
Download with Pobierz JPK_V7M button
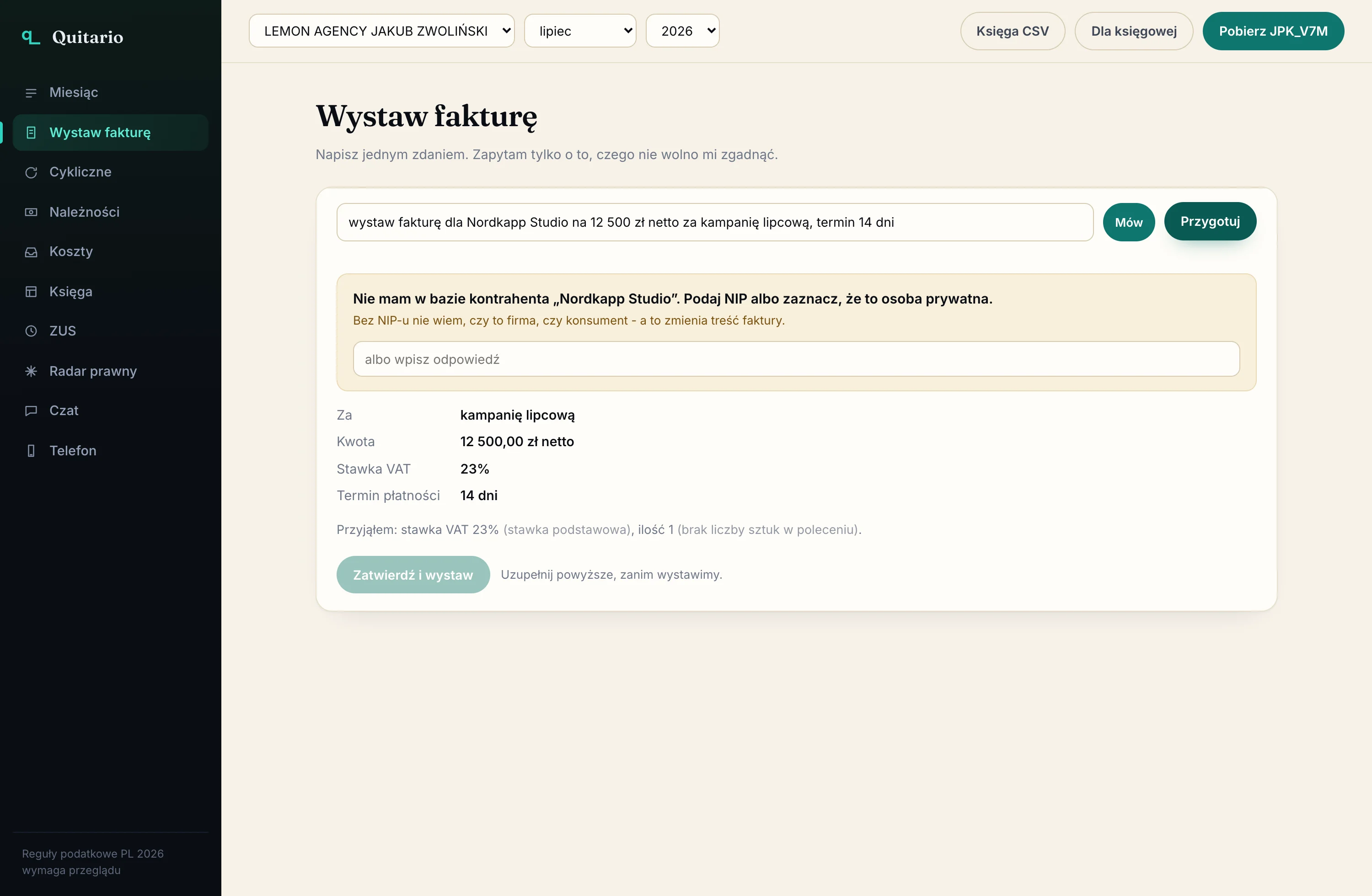1273,31
